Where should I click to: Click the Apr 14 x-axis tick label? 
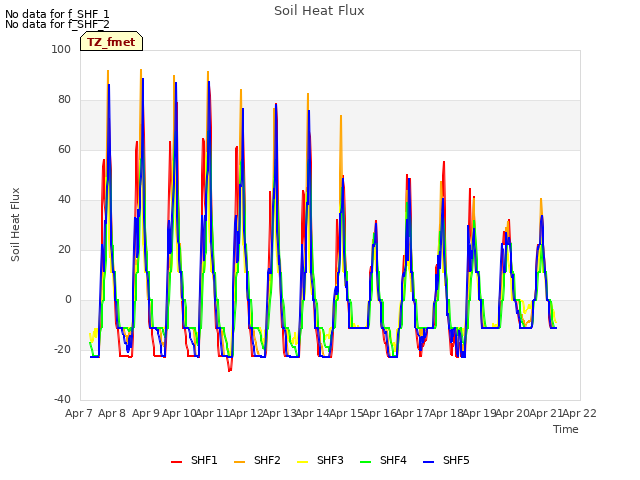(312, 413)
